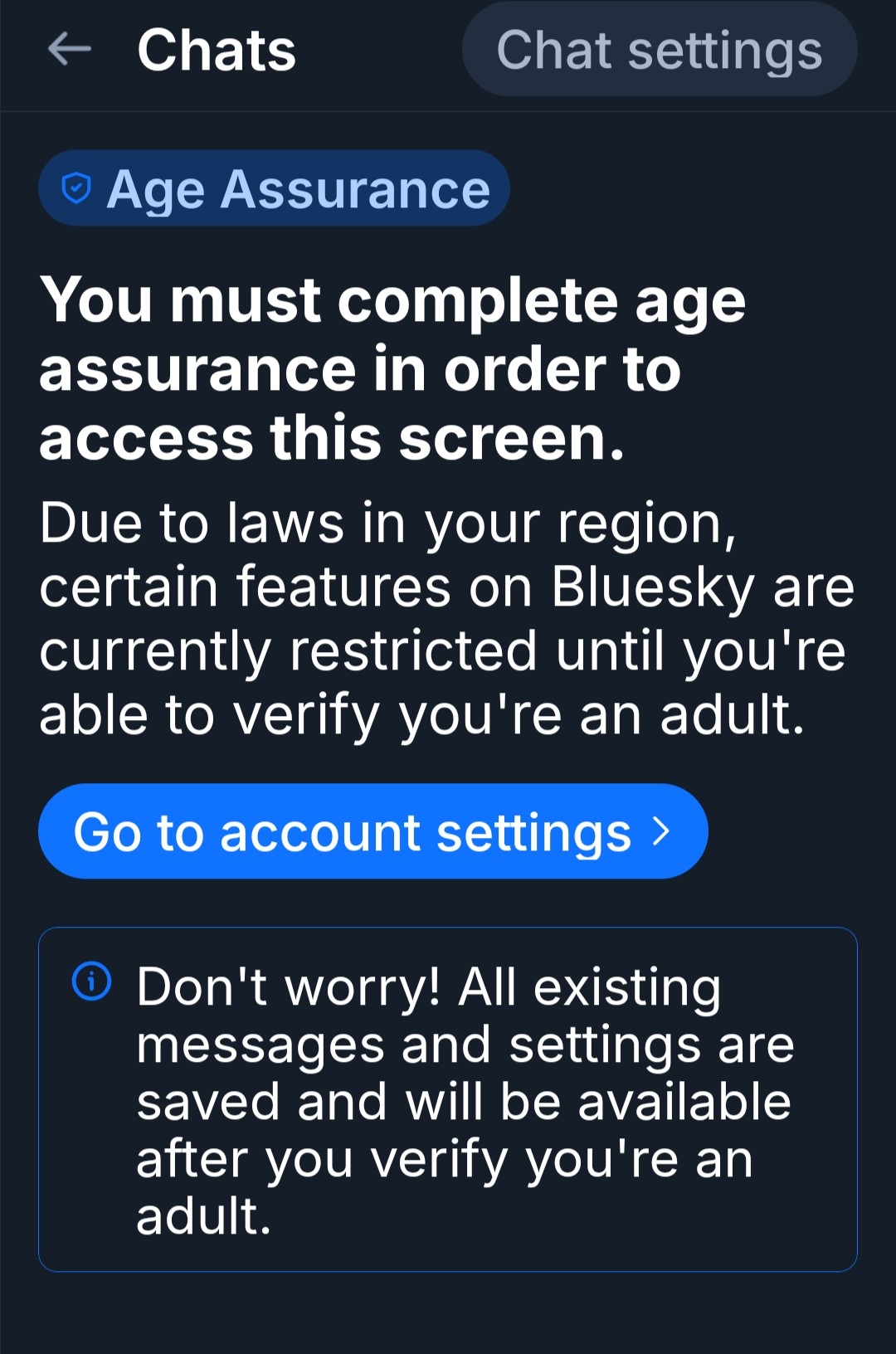Select the Age Assurance badge label

tap(299, 189)
